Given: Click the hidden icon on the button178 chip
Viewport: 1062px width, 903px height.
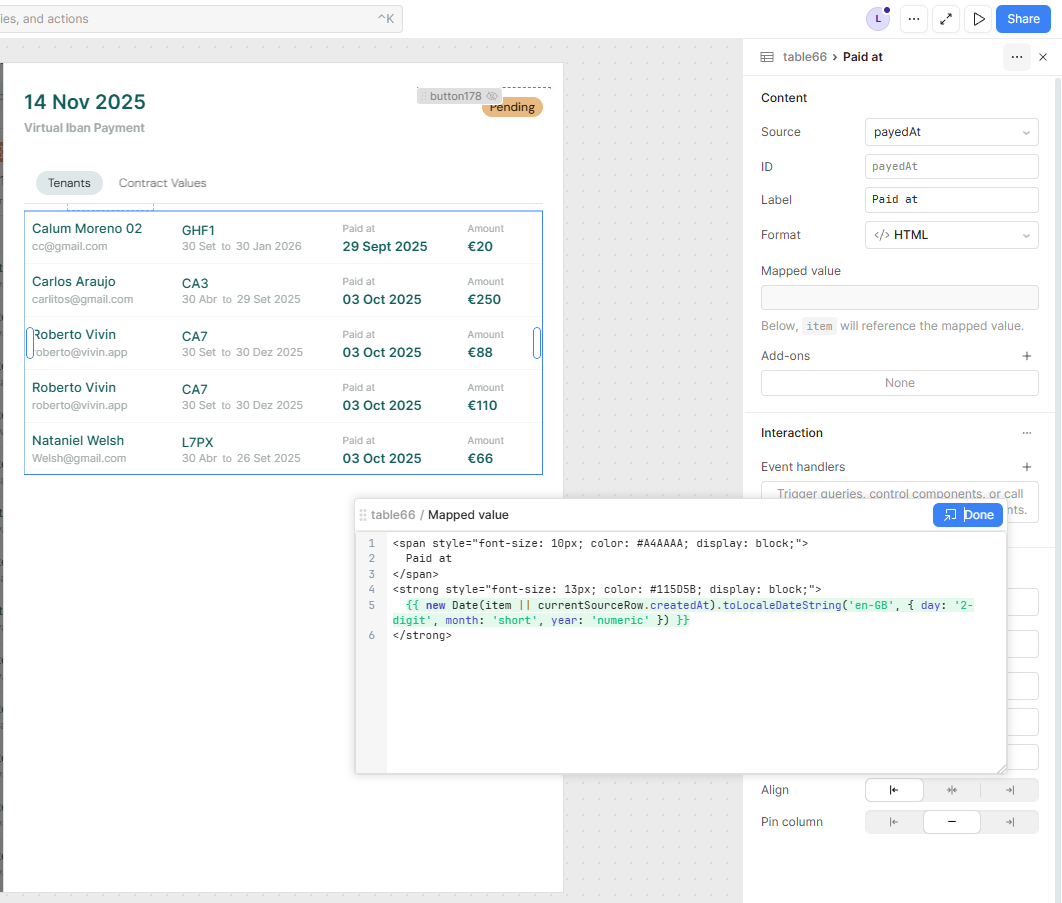Looking at the screenshot, I should [x=490, y=95].
